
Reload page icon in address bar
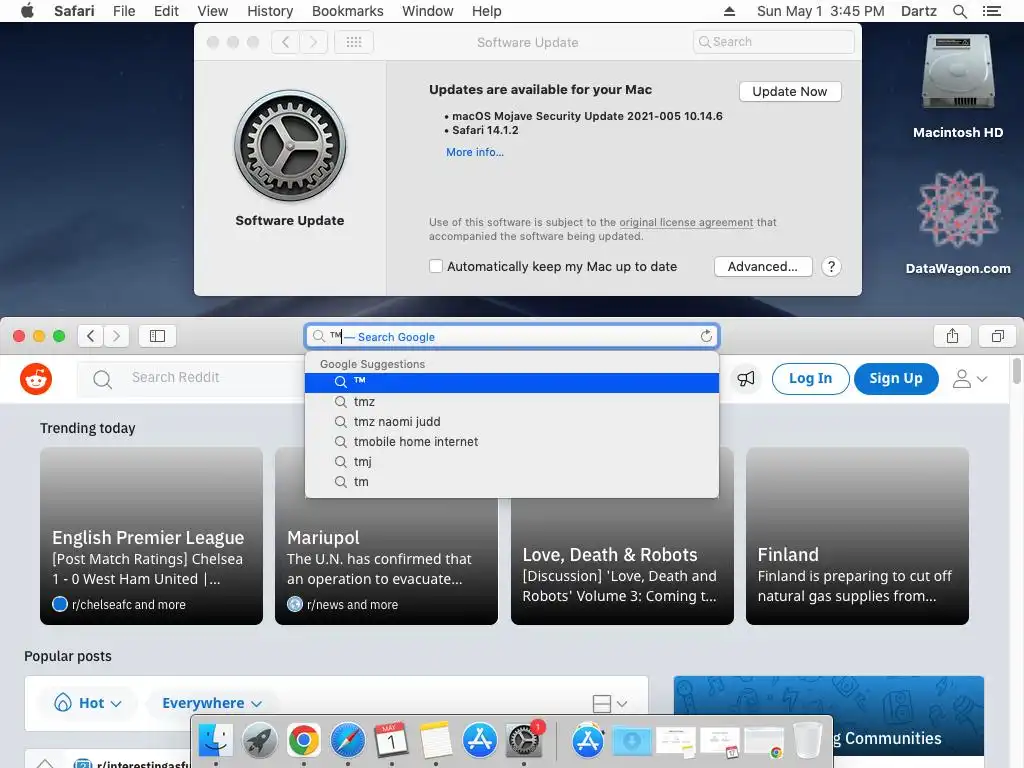pyautogui.click(x=706, y=336)
